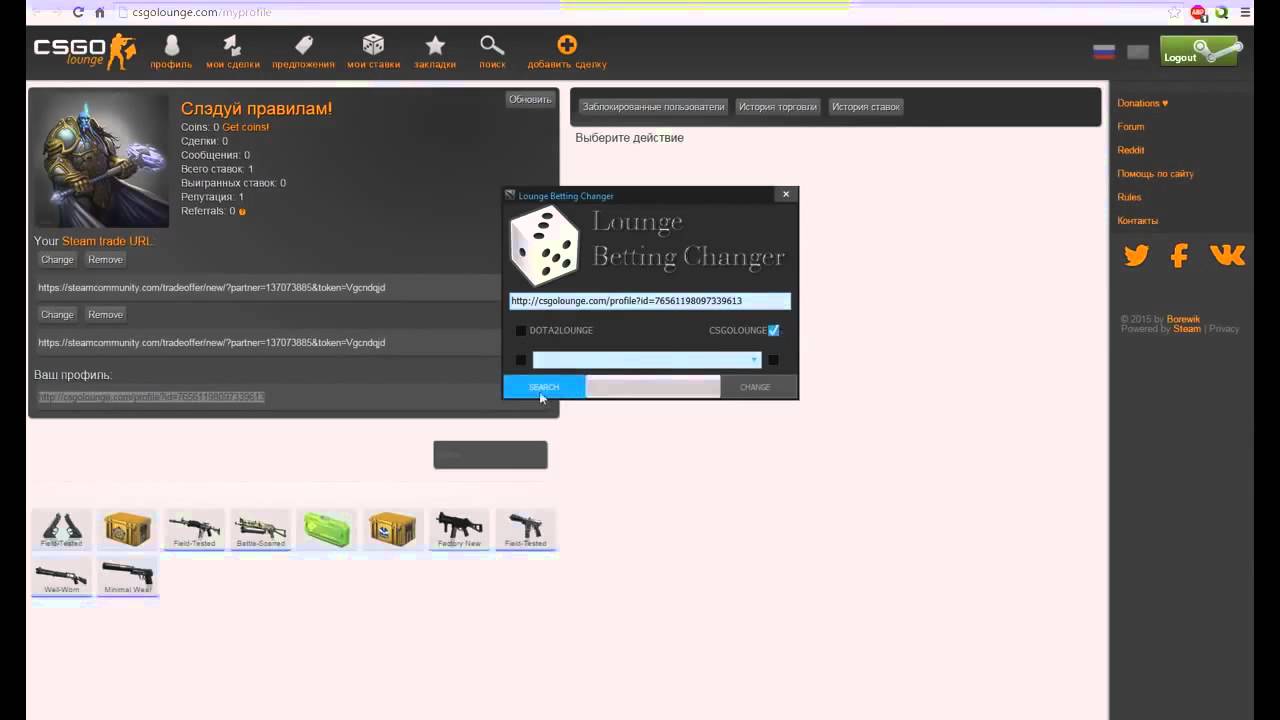Open the browser hamburger menu
Viewport: 1280px width, 720px height.
tap(1247, 12)
